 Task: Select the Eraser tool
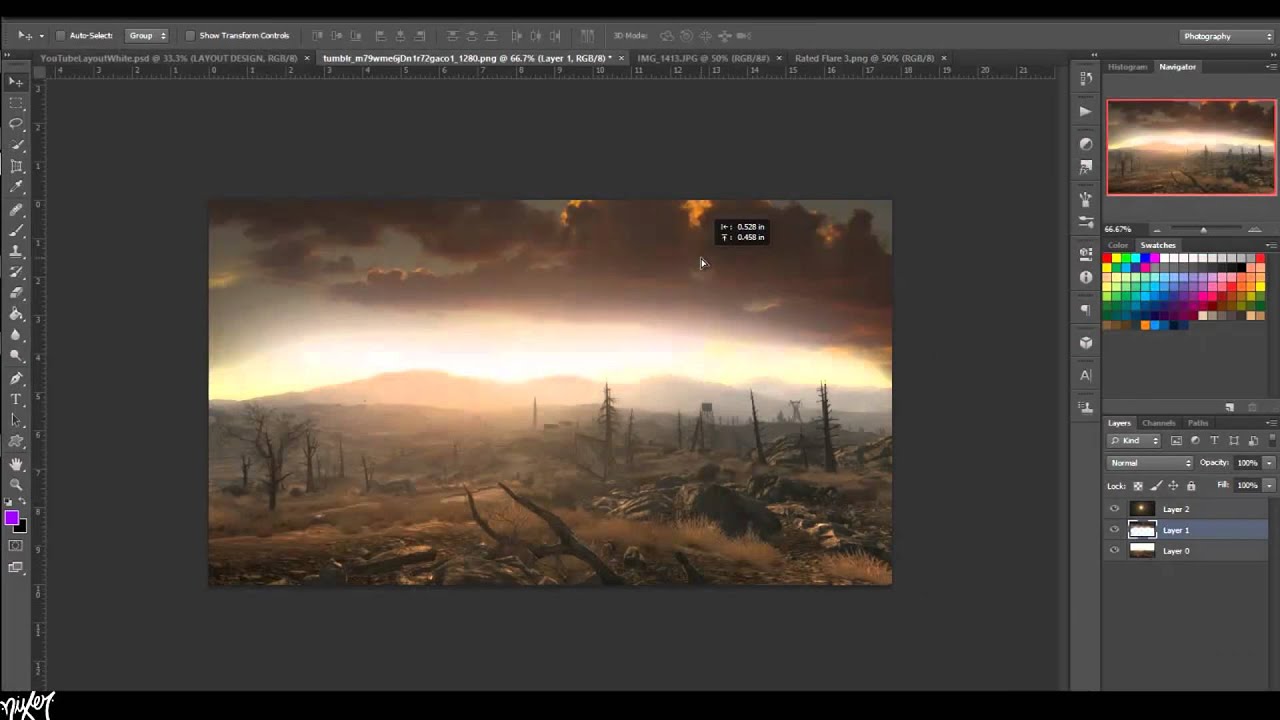[x=16, y=294]
